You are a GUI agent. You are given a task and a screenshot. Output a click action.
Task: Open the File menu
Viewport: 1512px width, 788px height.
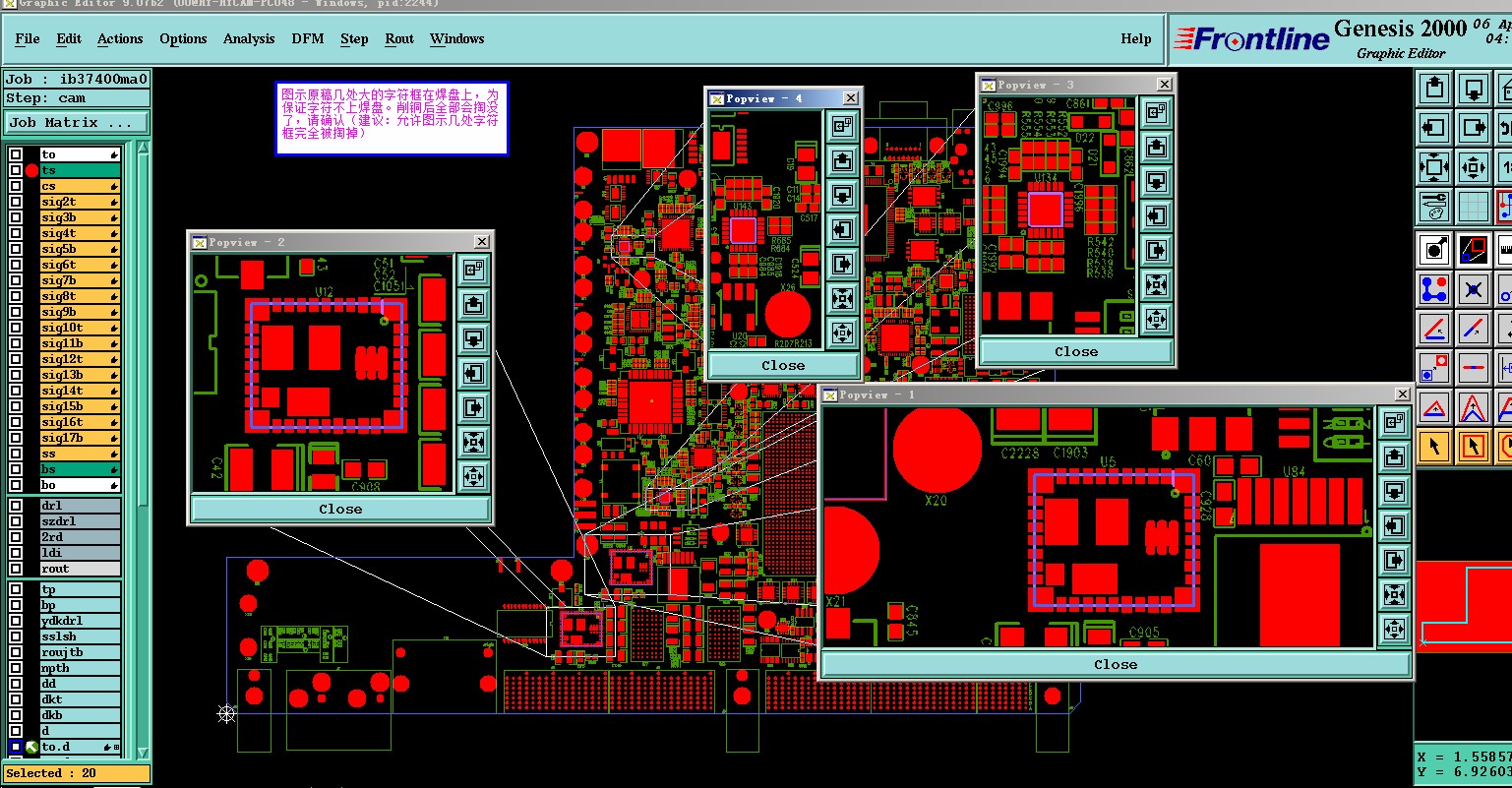pyautogui.click(x=28, y=39)
